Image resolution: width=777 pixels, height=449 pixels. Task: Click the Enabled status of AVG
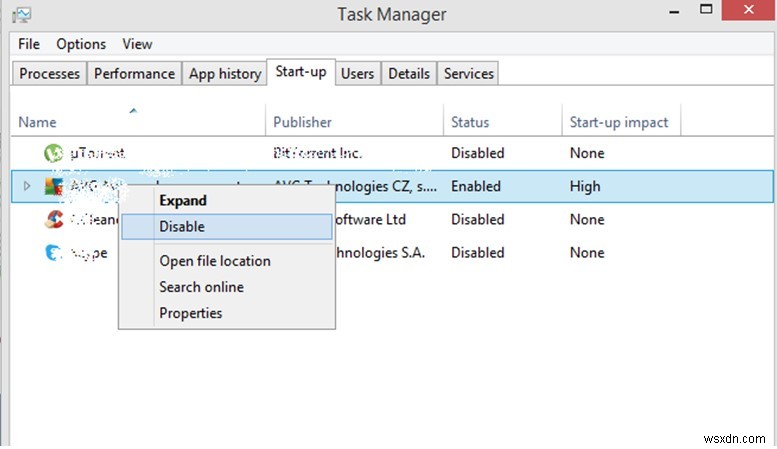click(x=476, y=186)
